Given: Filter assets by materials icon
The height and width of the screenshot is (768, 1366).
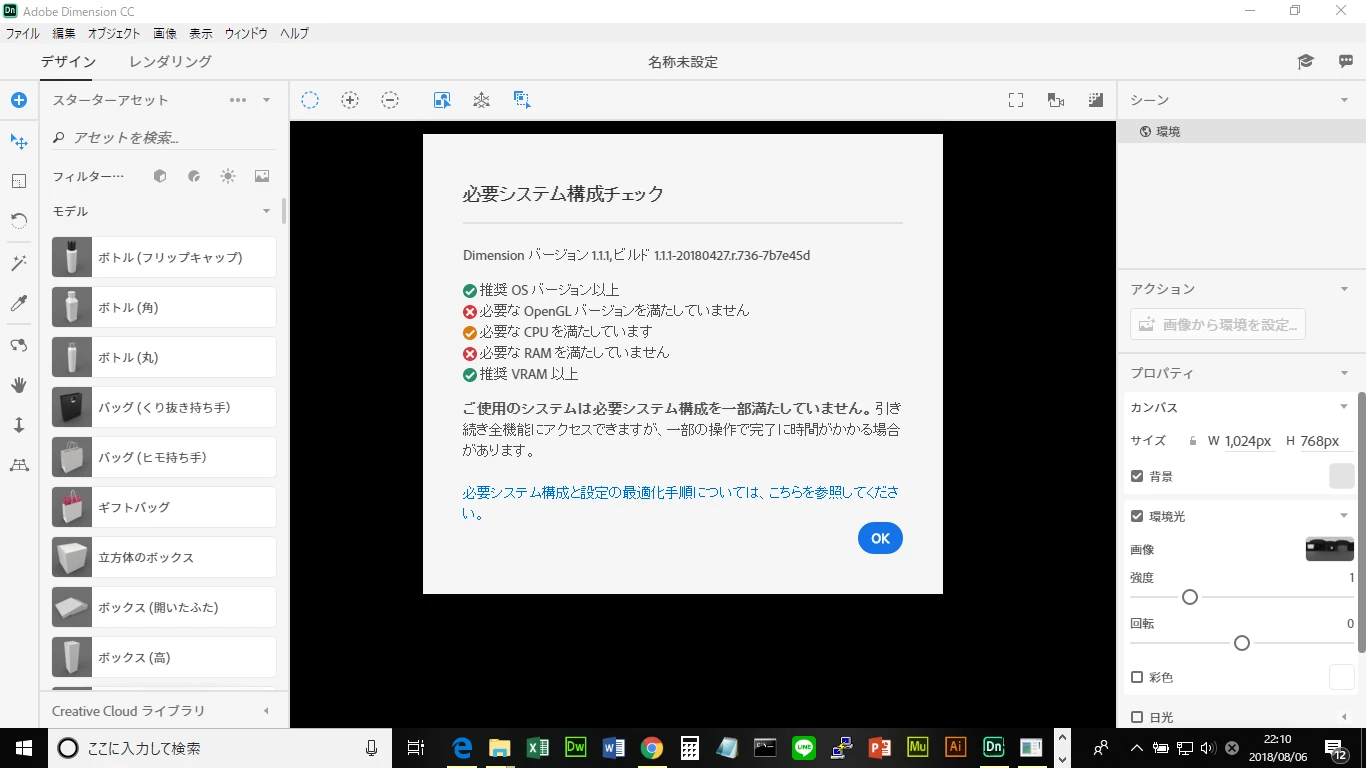Looking at the screenshot, I should [194, 176].
